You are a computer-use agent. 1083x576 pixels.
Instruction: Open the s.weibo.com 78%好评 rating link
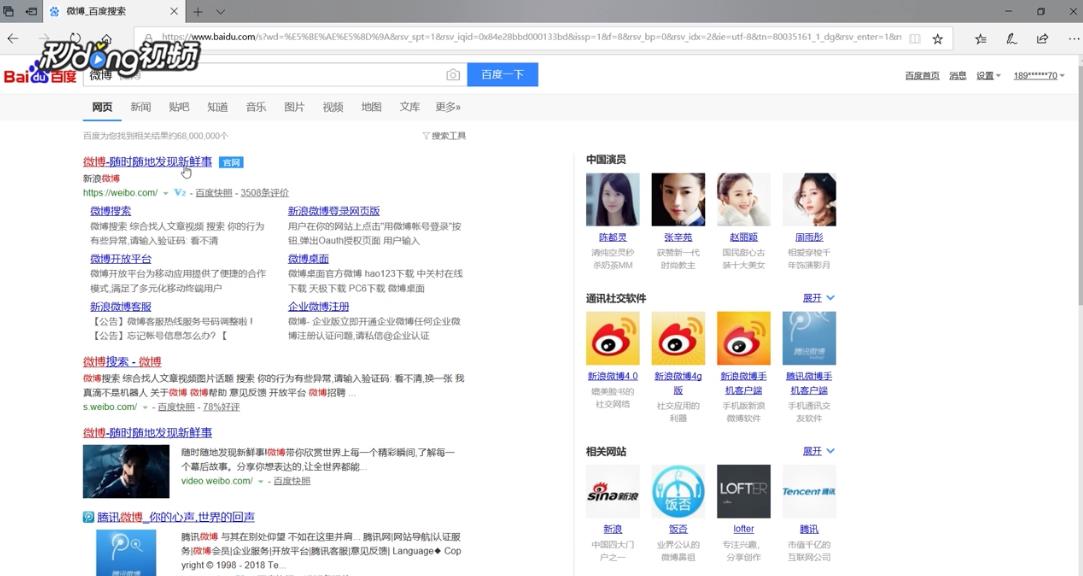pyautogui.click(x=221, y=407)
